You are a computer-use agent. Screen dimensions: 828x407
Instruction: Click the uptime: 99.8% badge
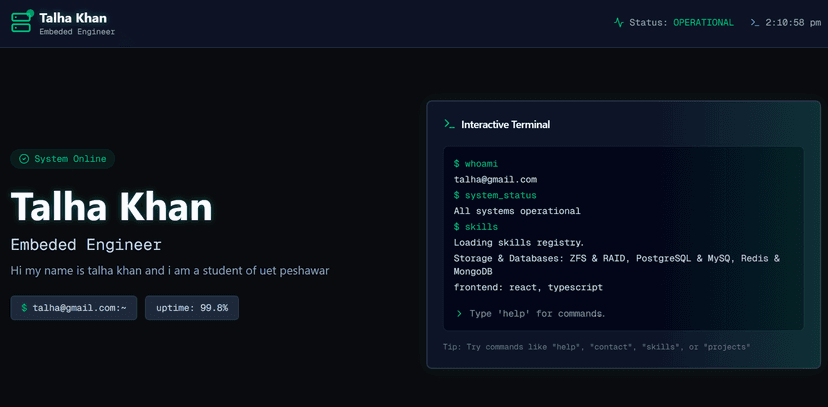pos(192,308)
